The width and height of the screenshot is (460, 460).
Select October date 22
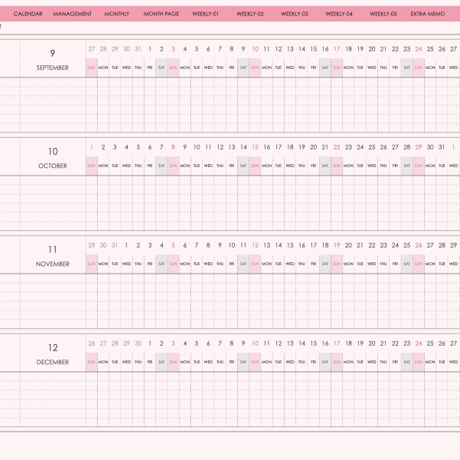337,147
